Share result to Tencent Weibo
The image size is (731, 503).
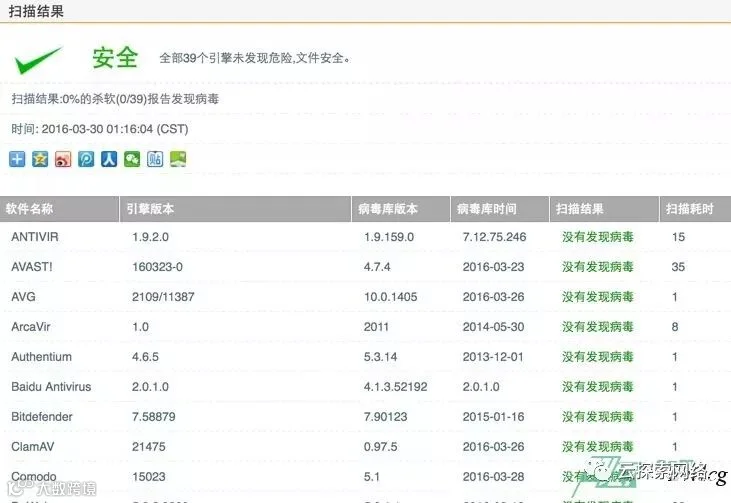coord(86,159)
